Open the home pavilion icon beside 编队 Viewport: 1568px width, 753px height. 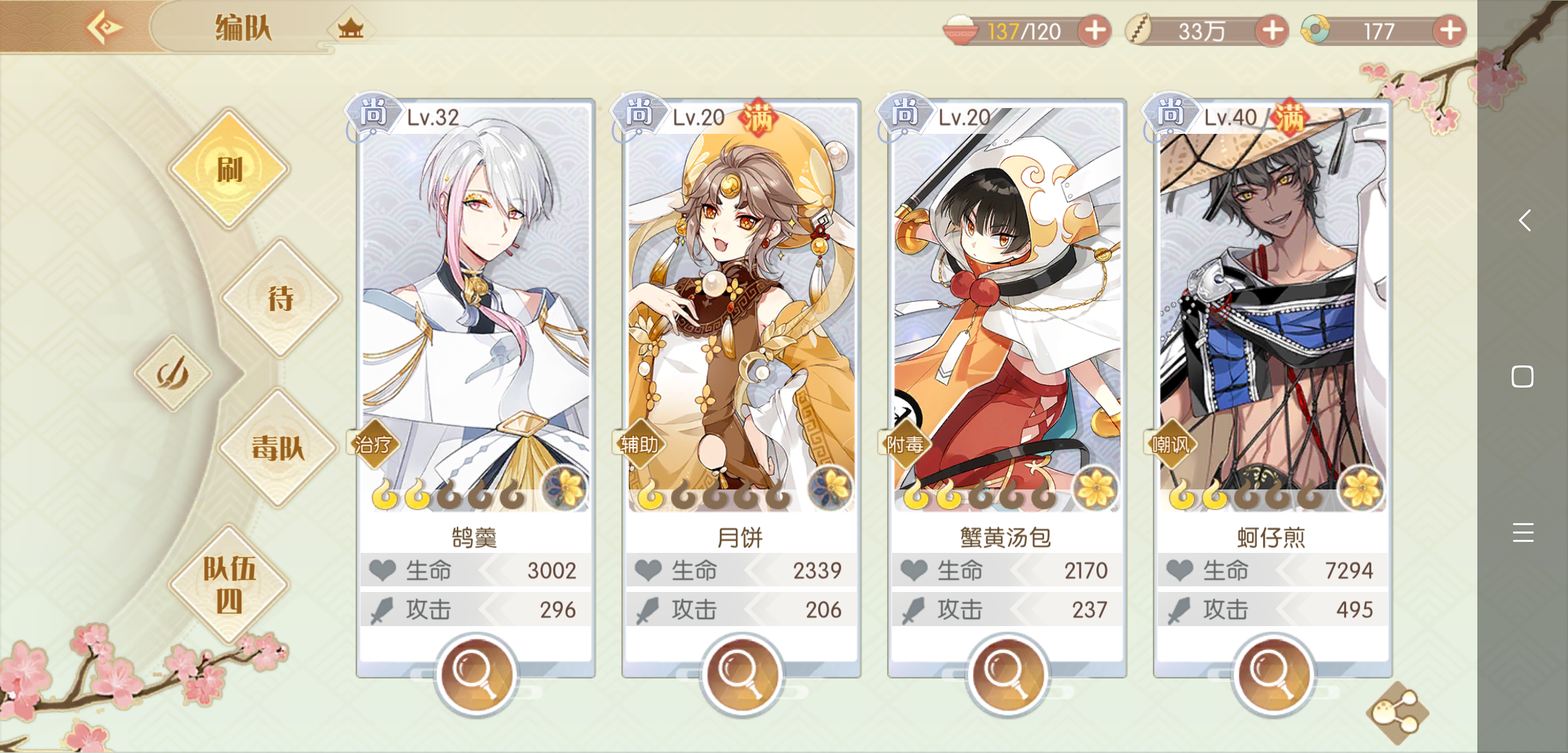pos(351,29)
